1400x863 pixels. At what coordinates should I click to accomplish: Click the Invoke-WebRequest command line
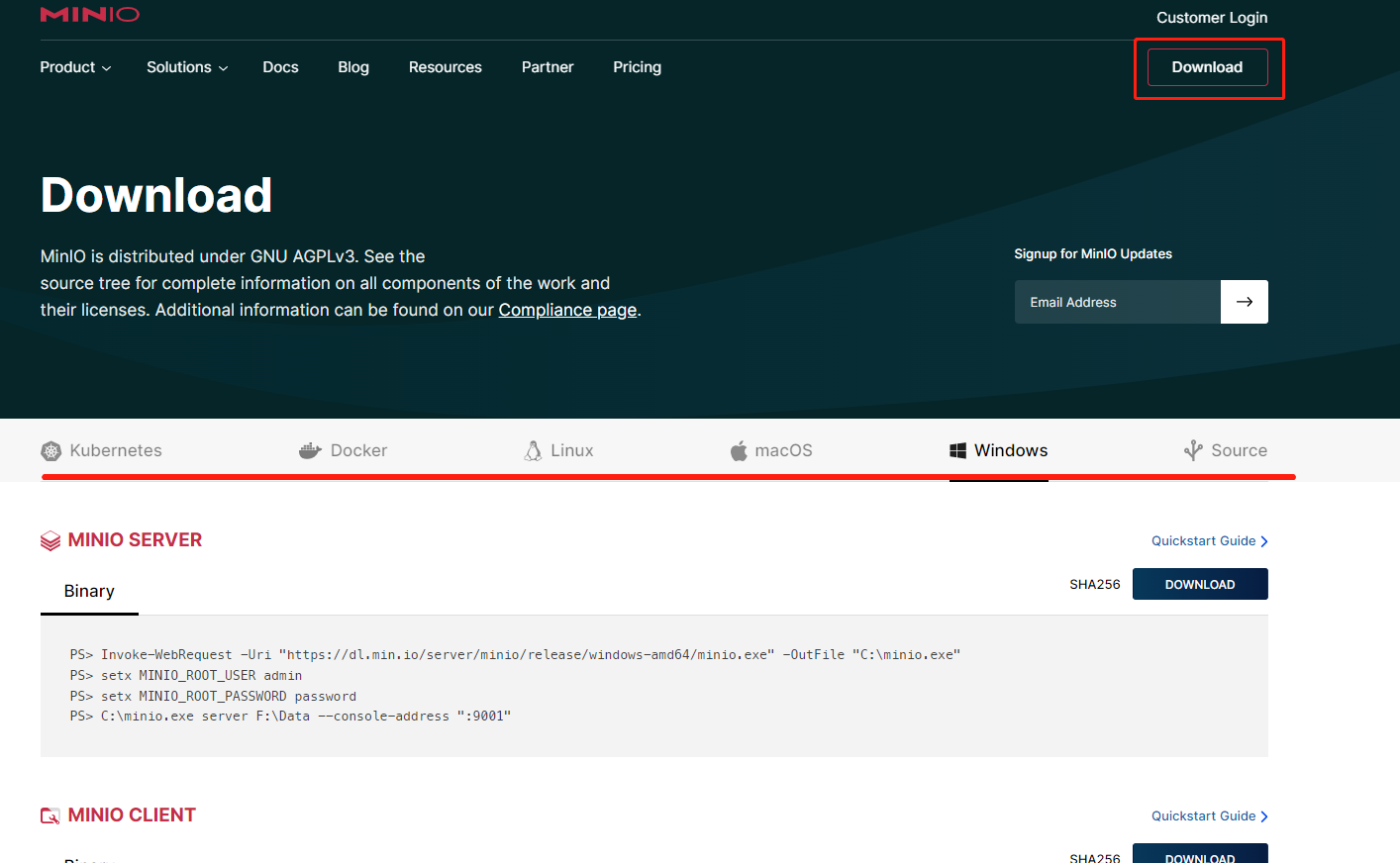click(x=515, y=655)
